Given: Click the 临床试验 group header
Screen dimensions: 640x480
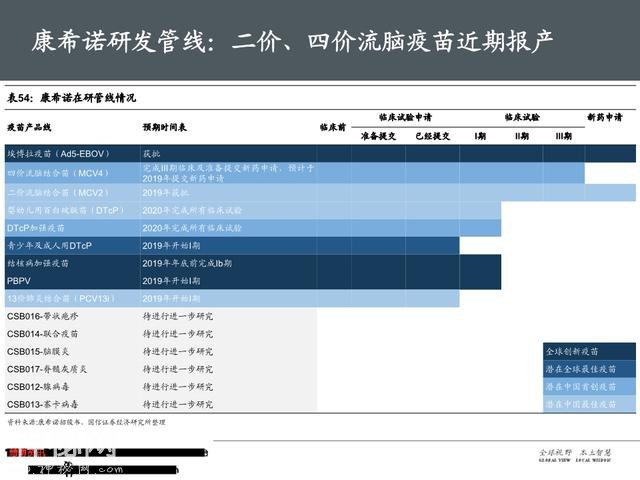Looking at the screenshot, I should point(522,118).
